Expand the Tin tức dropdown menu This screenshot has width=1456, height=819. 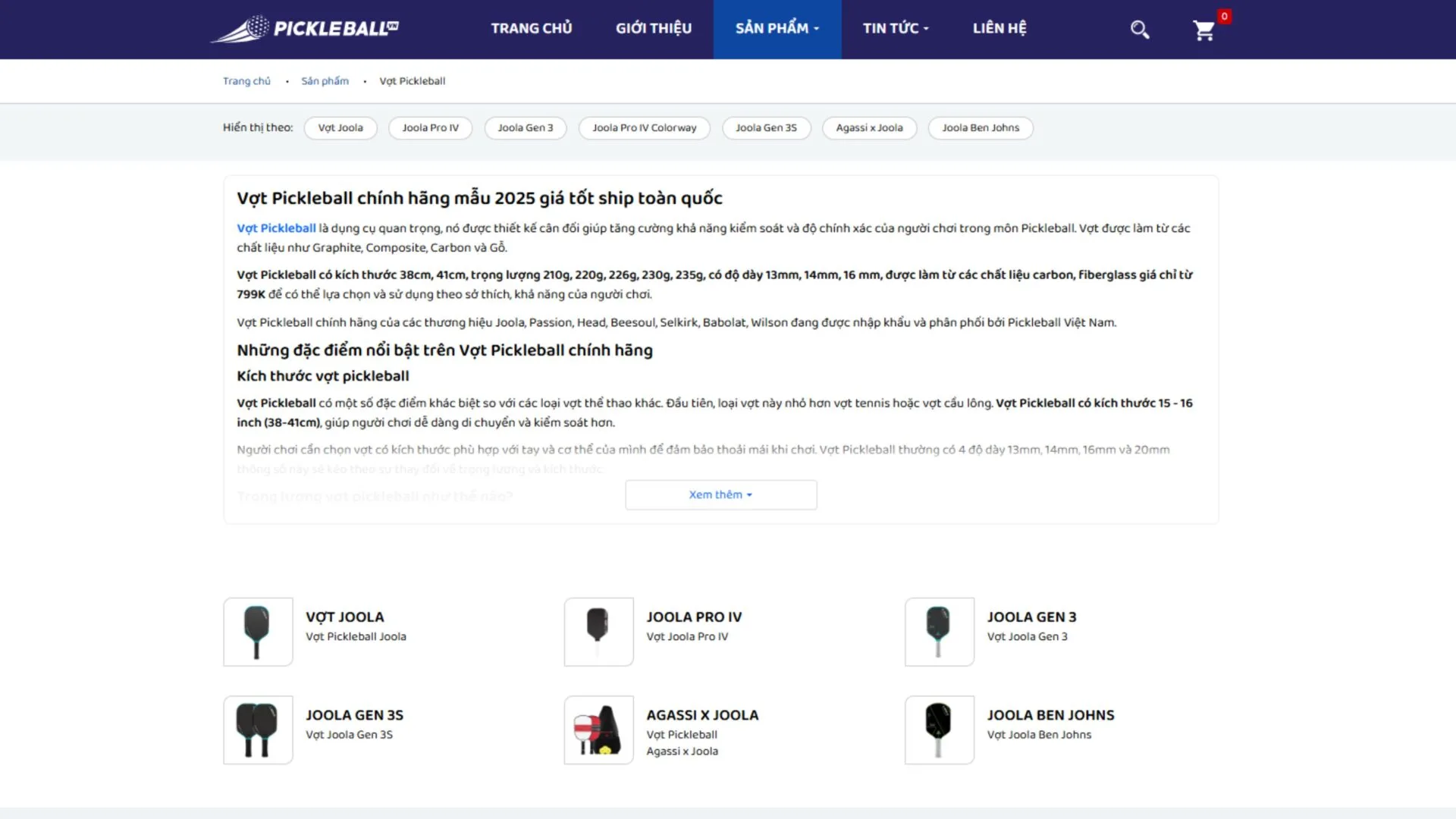[x=895, y=29]
